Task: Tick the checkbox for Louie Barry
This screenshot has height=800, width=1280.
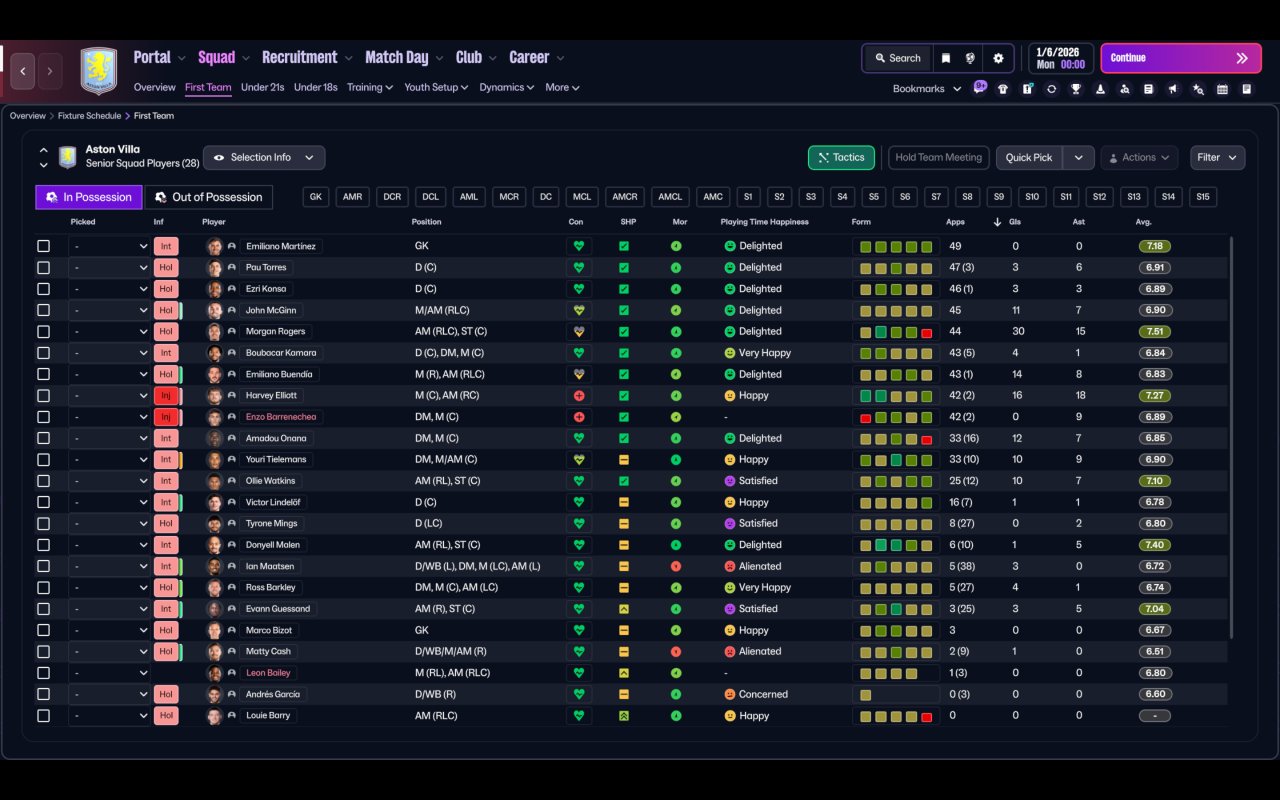Action: (x=43, y=716)
